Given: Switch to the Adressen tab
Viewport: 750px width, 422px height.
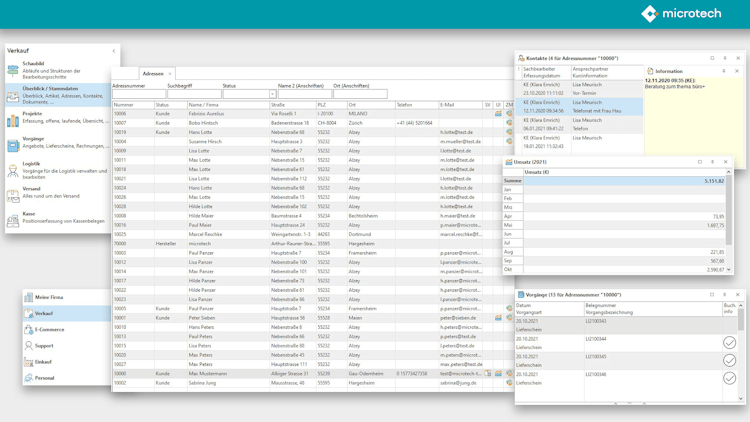Looking at the screenshot, I should [153, 74].
